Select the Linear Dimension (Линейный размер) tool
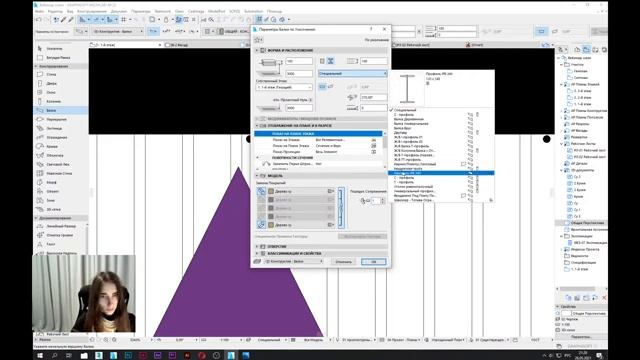 click(61, 226)
